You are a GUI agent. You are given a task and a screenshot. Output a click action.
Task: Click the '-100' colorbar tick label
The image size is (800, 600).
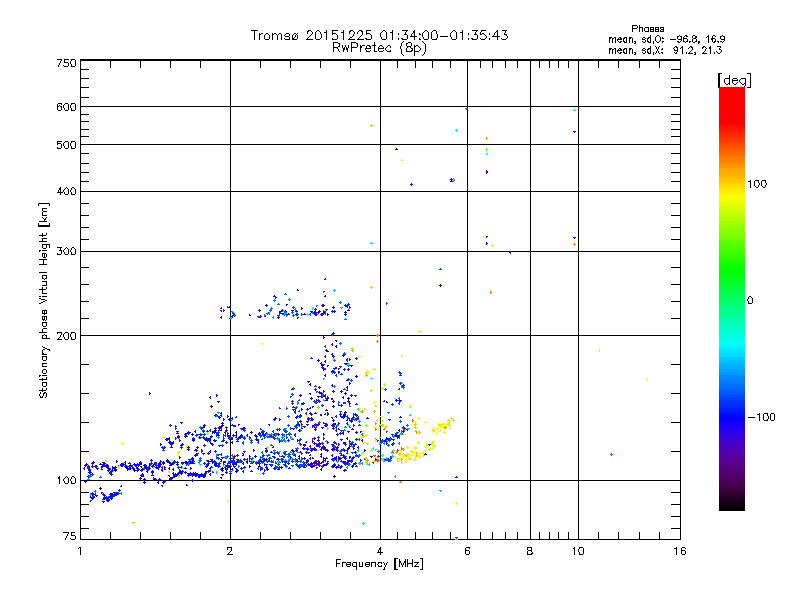pos(761,417)
